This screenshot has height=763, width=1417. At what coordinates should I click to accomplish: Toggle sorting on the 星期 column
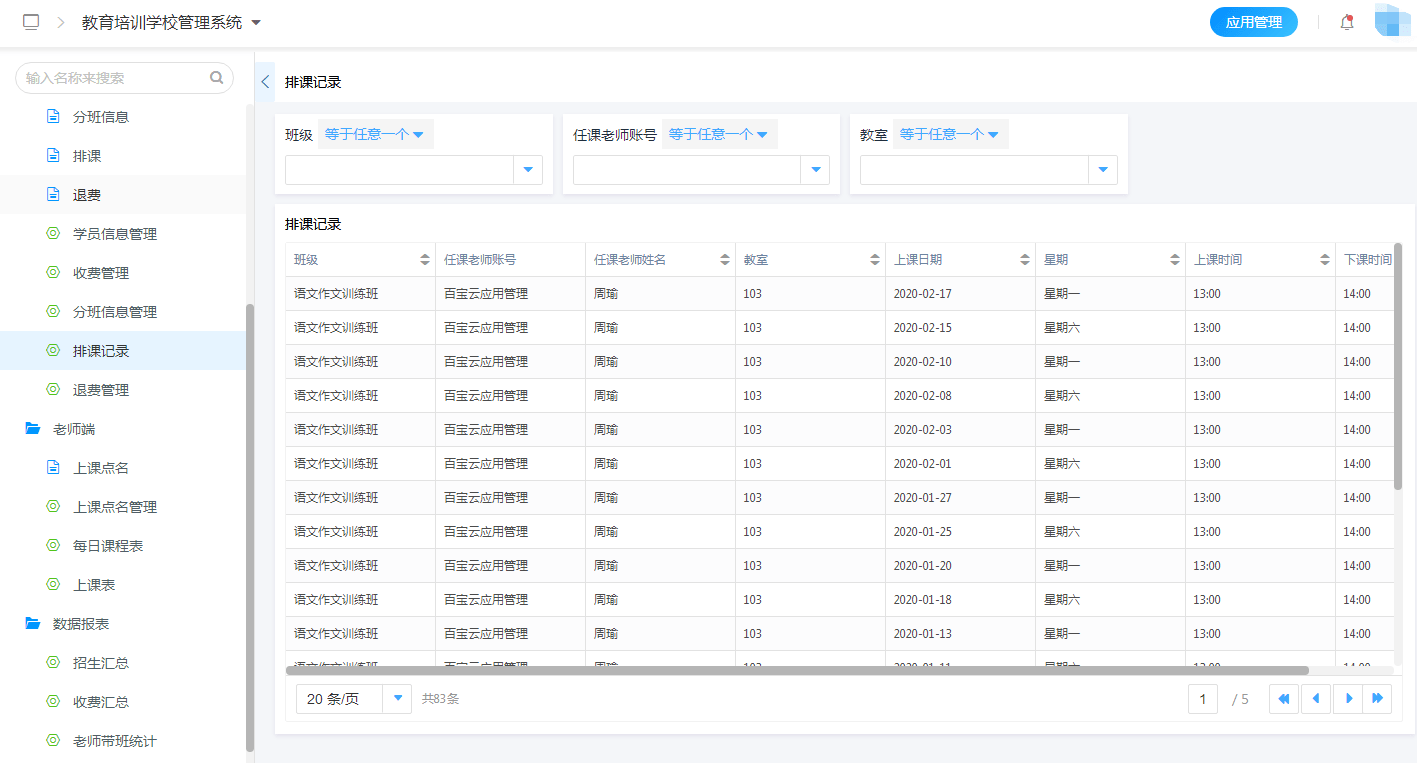point(1176,258)
